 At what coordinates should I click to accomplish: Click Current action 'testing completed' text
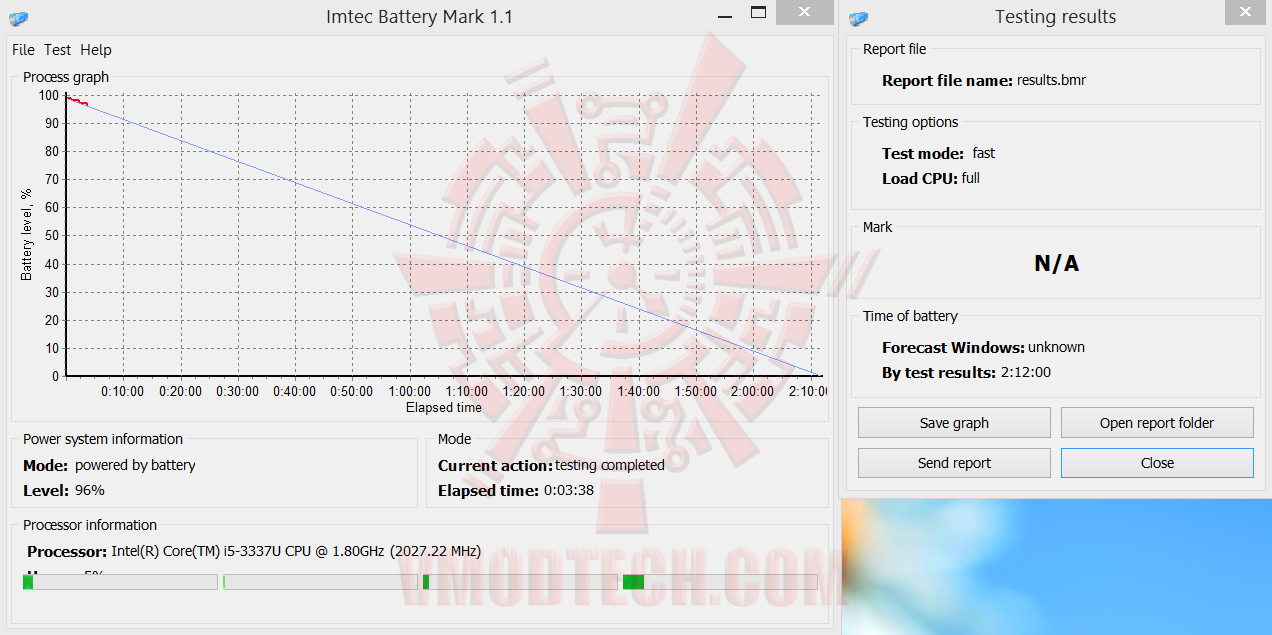610,465
